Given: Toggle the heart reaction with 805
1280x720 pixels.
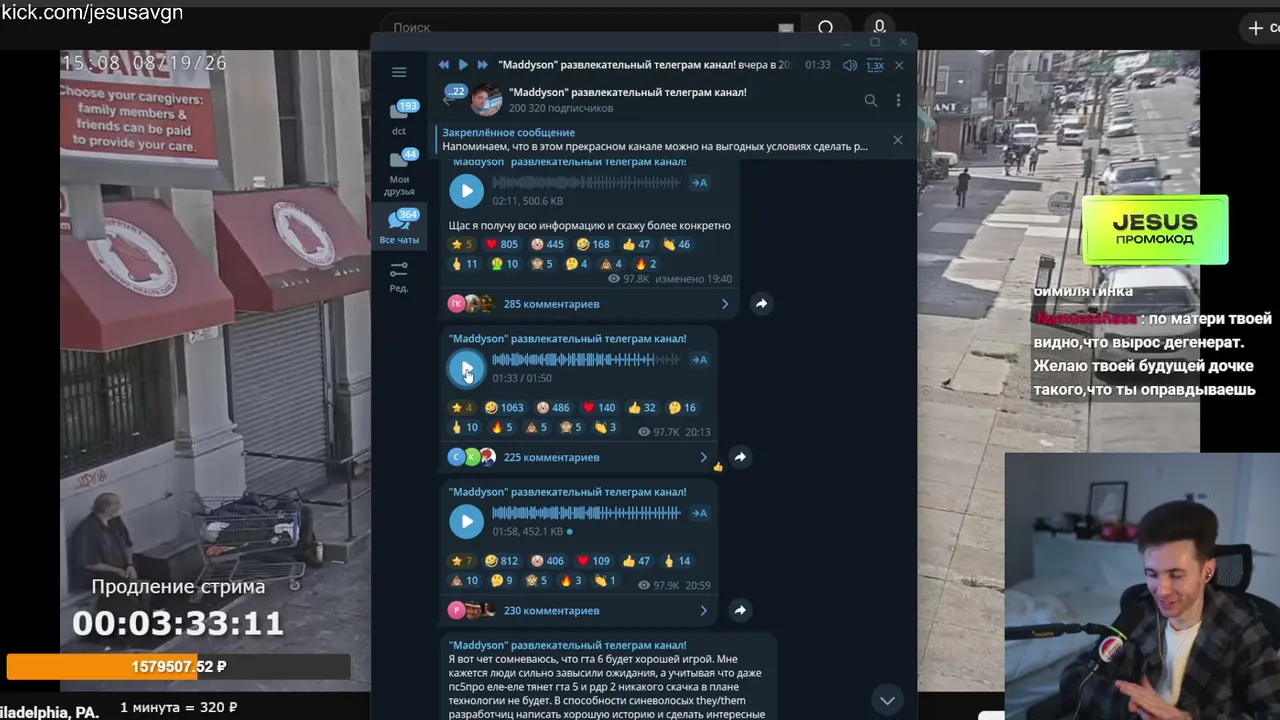Looking at the screenshot, I should coord(501,244).
